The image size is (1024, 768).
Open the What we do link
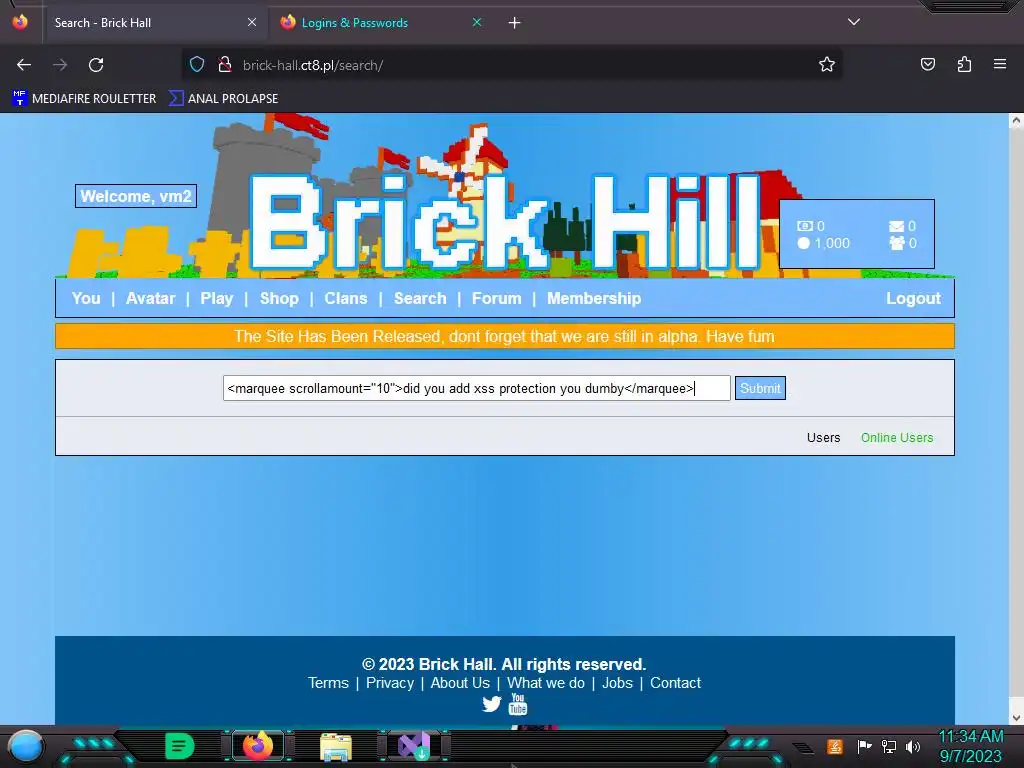(x=546, y=683)
